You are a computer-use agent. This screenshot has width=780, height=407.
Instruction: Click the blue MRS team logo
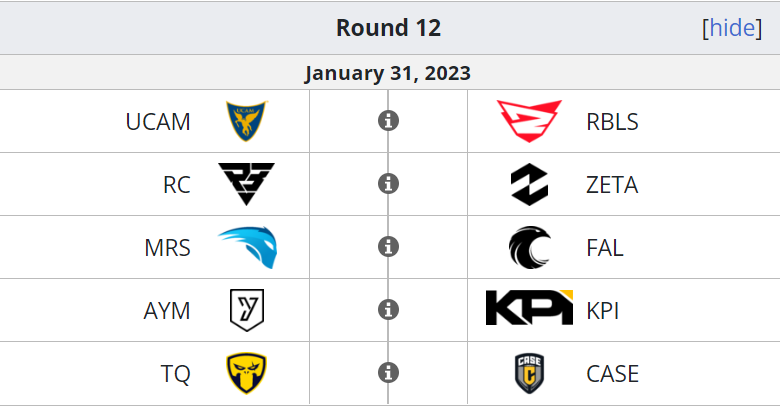pyautogui.click(x=247, y=247)
